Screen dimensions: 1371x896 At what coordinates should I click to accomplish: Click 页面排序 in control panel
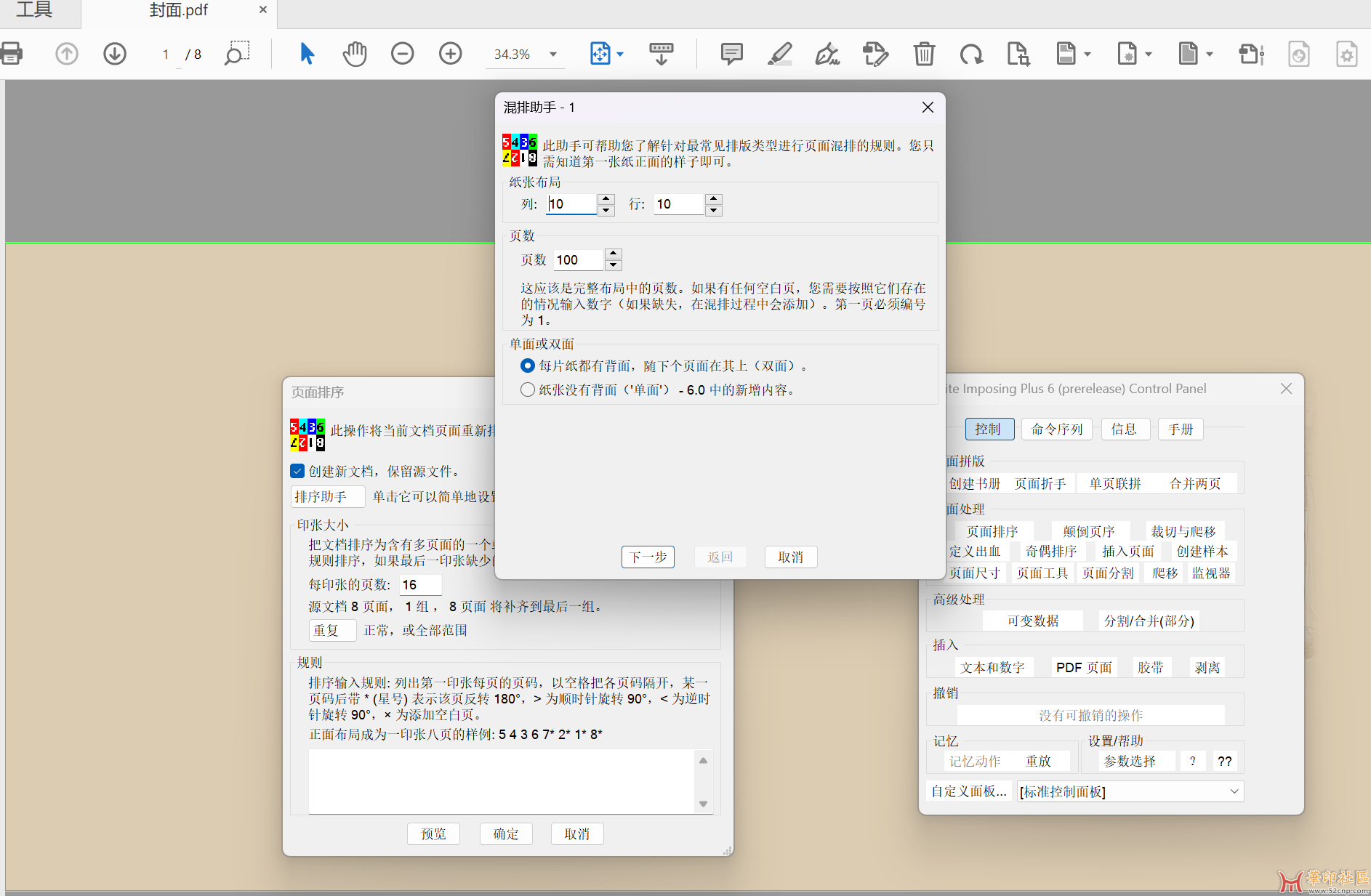pyautogui.click(x=992, y=531)
